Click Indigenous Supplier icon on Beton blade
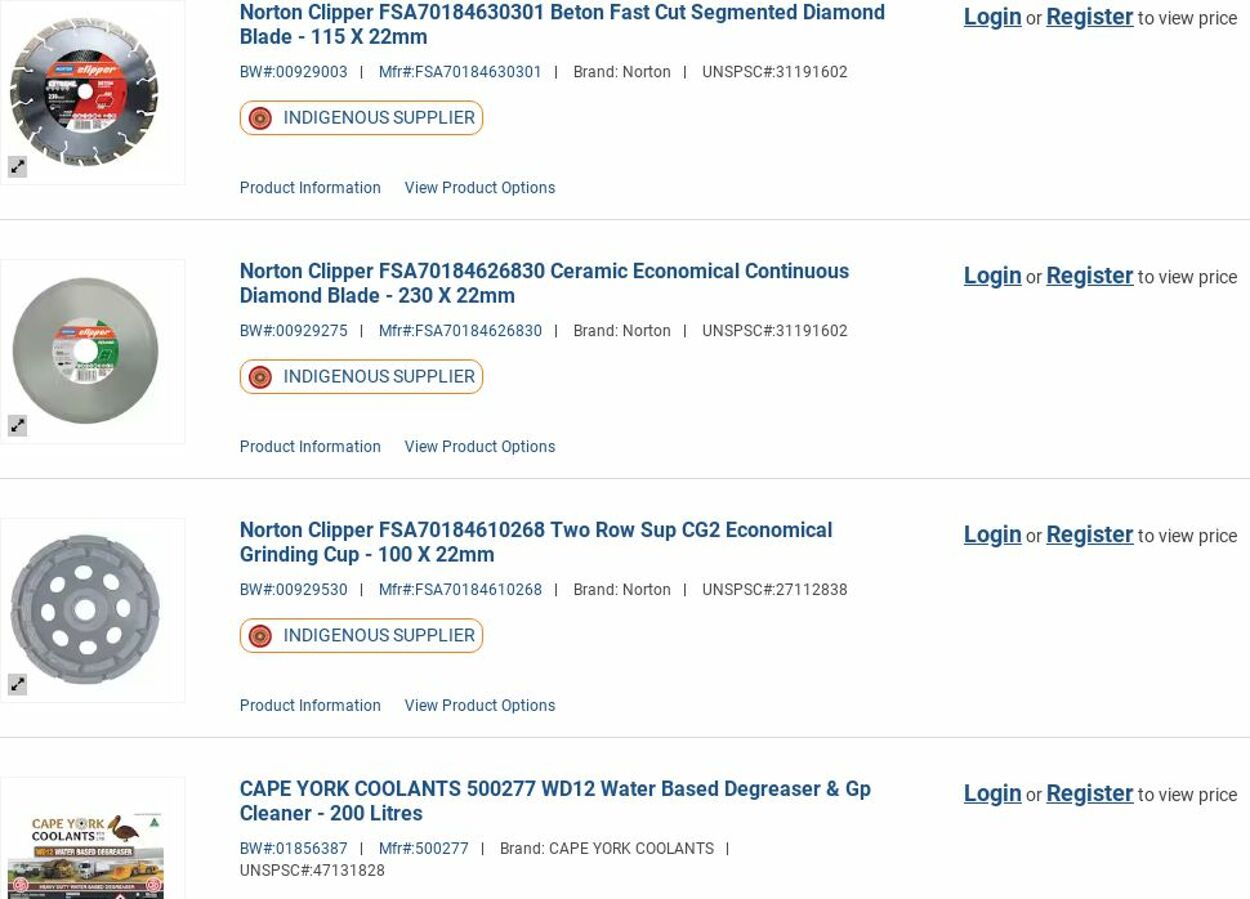 coord(260,118)
